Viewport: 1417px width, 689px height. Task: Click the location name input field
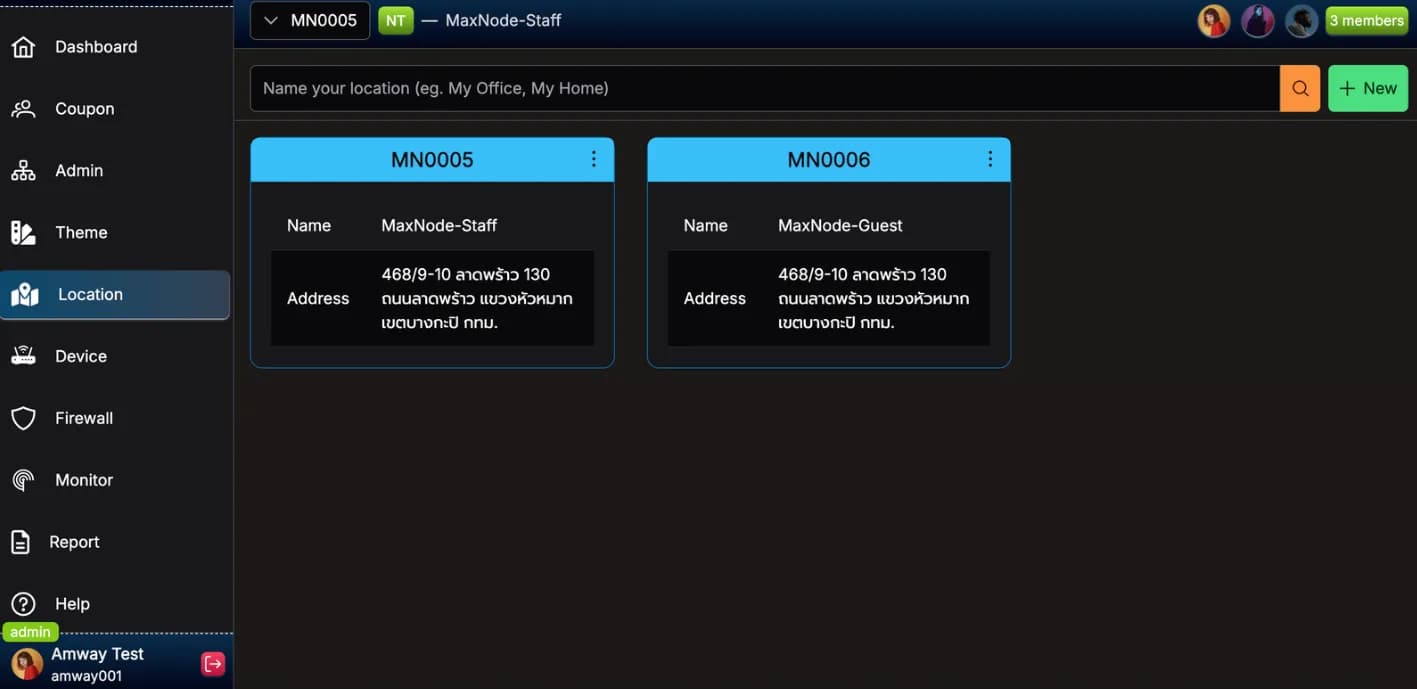point(700,87)
